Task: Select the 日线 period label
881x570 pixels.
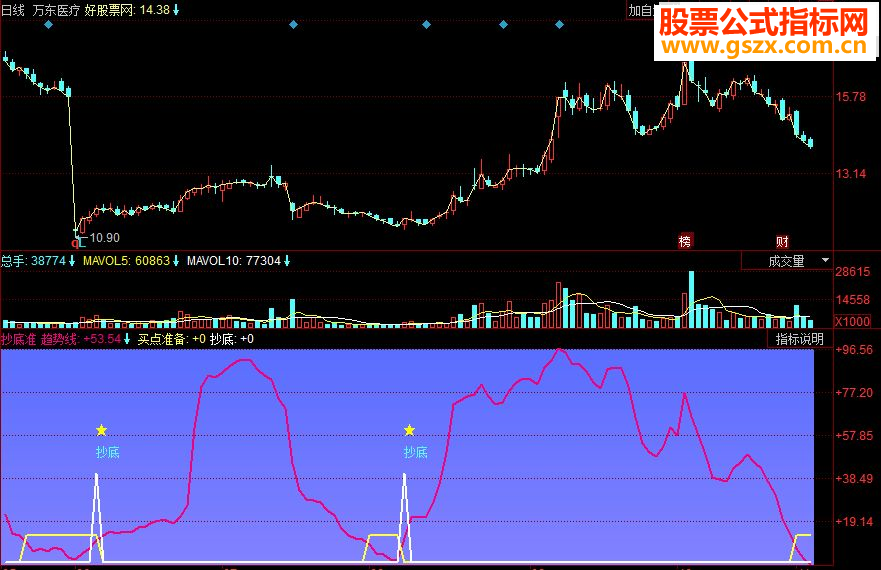Action: [x=13, y=10]
